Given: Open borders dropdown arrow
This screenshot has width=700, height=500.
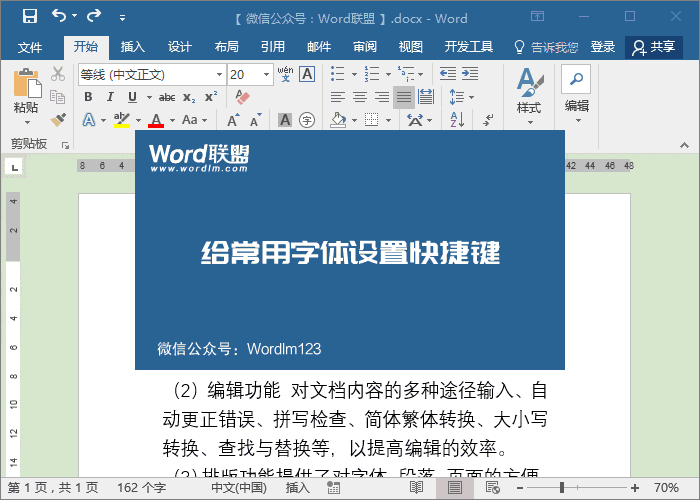Looking at the screenshot, I should tap(388, 120).
